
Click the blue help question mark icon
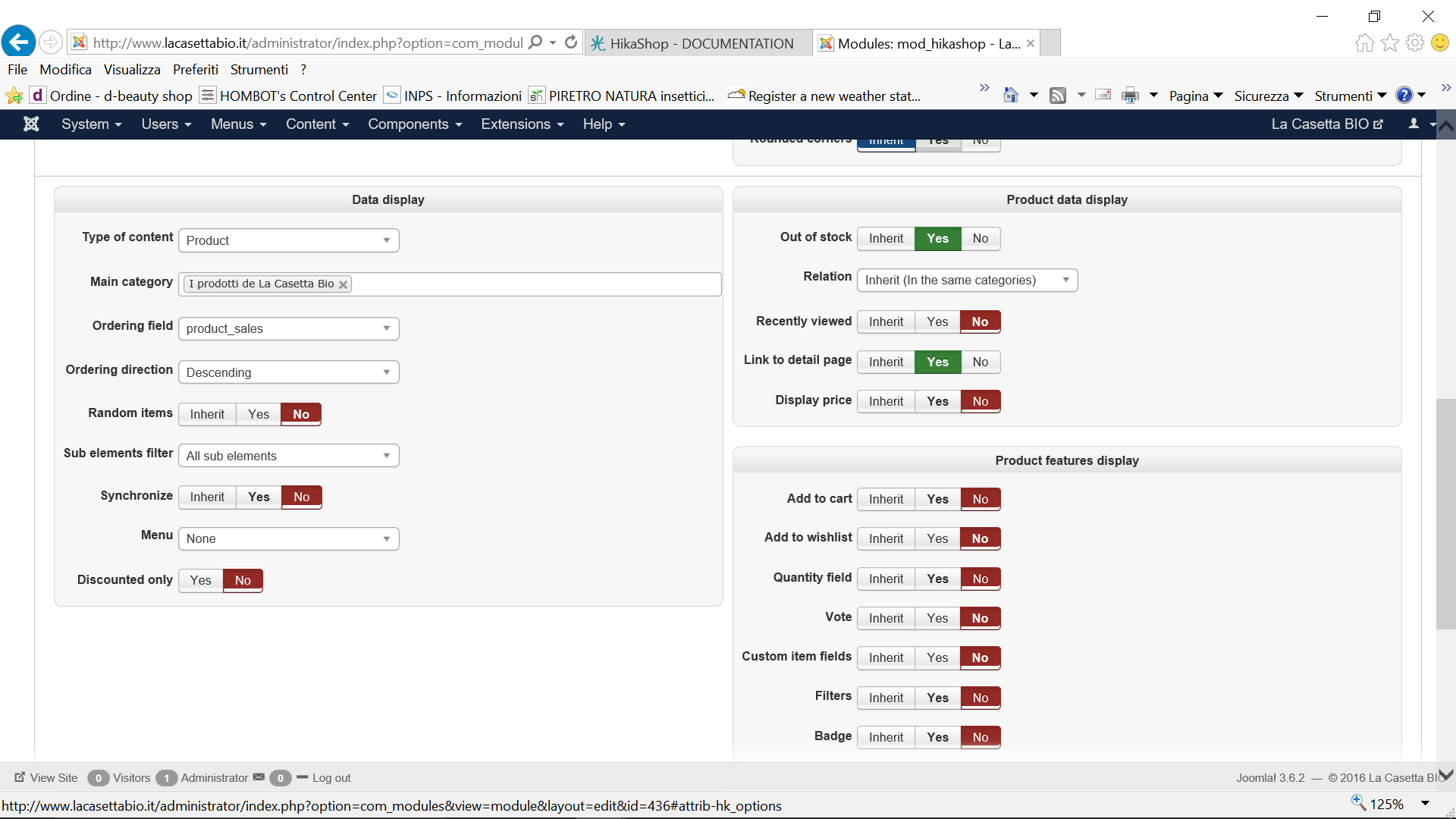pos(1404,96)
